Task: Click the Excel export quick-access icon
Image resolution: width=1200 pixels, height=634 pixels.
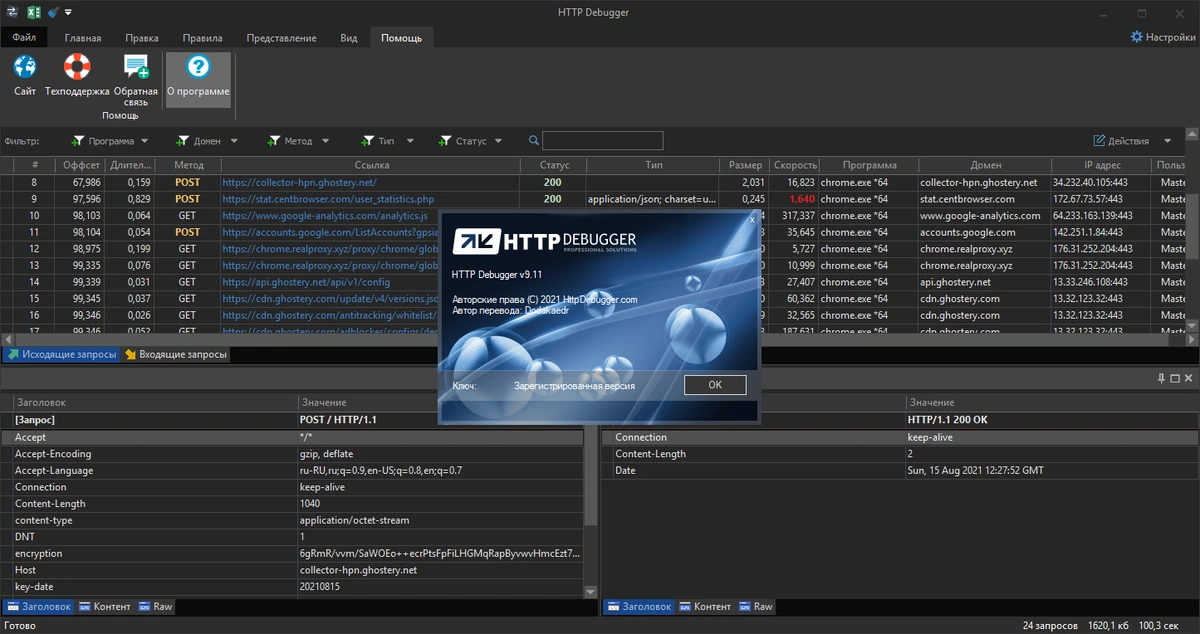Action: point(33,12)
